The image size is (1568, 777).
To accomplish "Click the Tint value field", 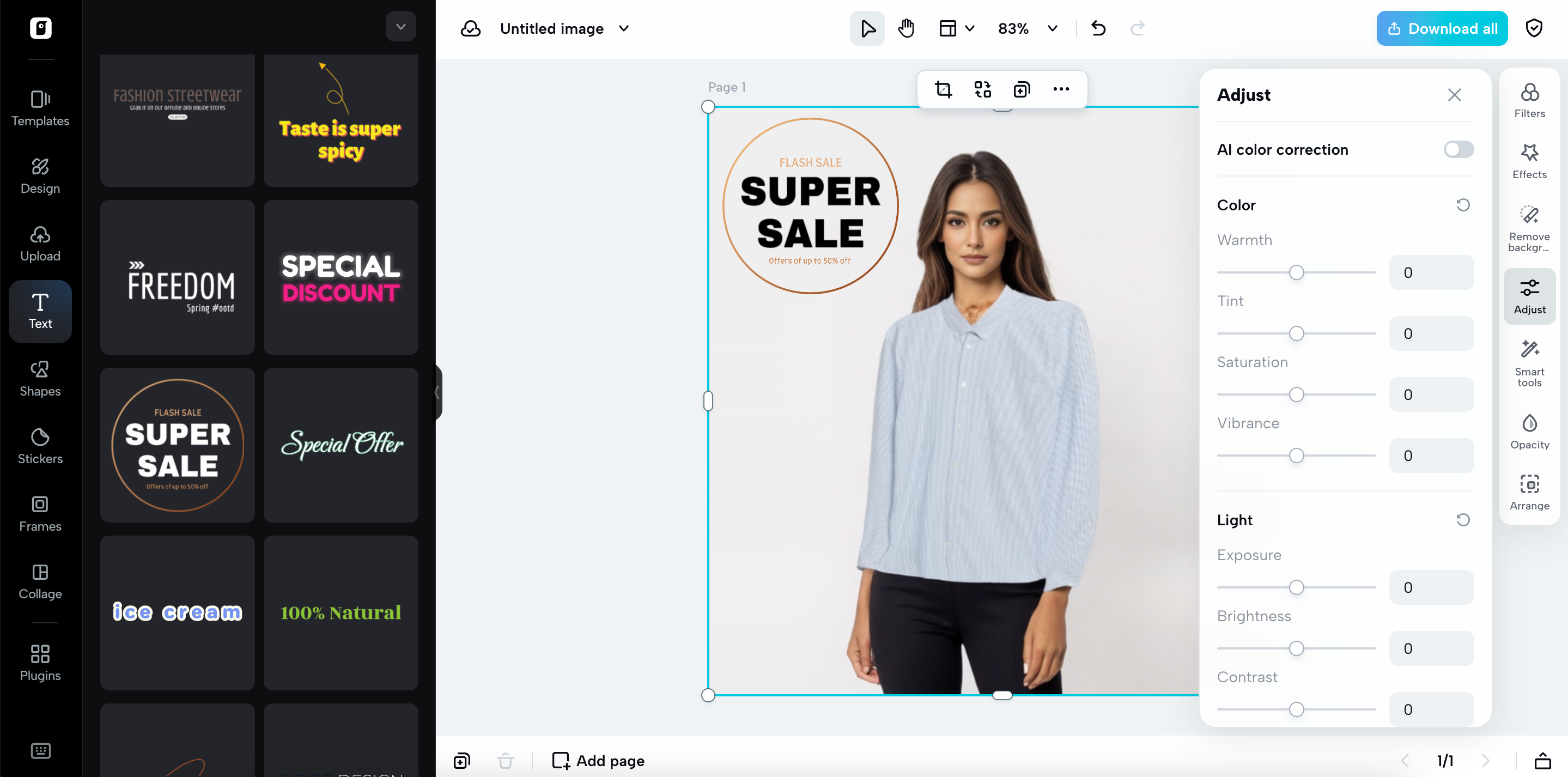I will 1431,333.
